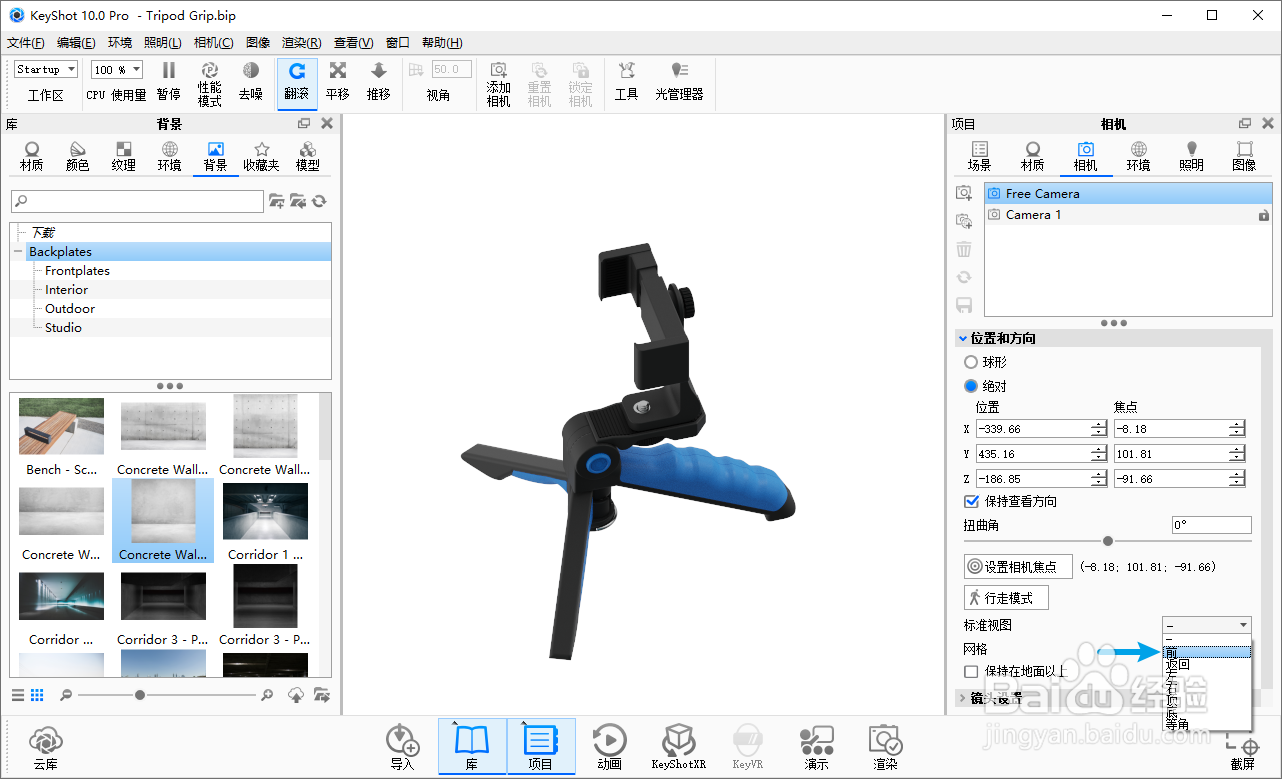Viewport: 1282px width, 779px height.
Task: Toggle the 库 library panel button
Action: pos(471,747)
